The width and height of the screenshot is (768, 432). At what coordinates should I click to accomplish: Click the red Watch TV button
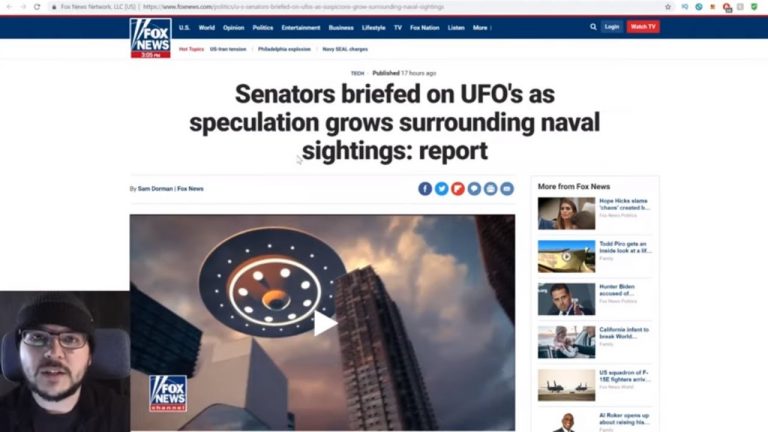click(643, 27)
